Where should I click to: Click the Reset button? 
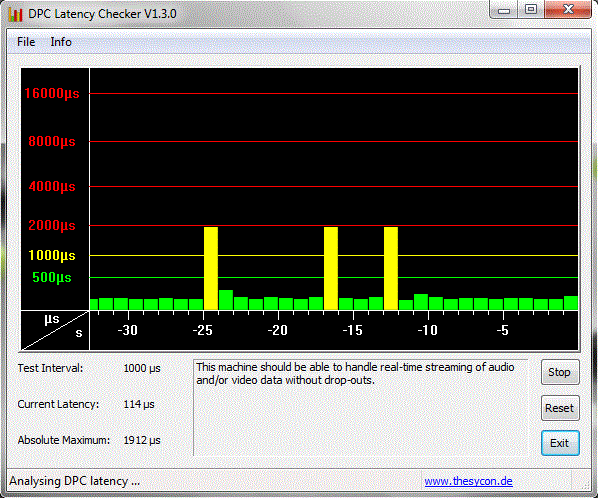560,408
